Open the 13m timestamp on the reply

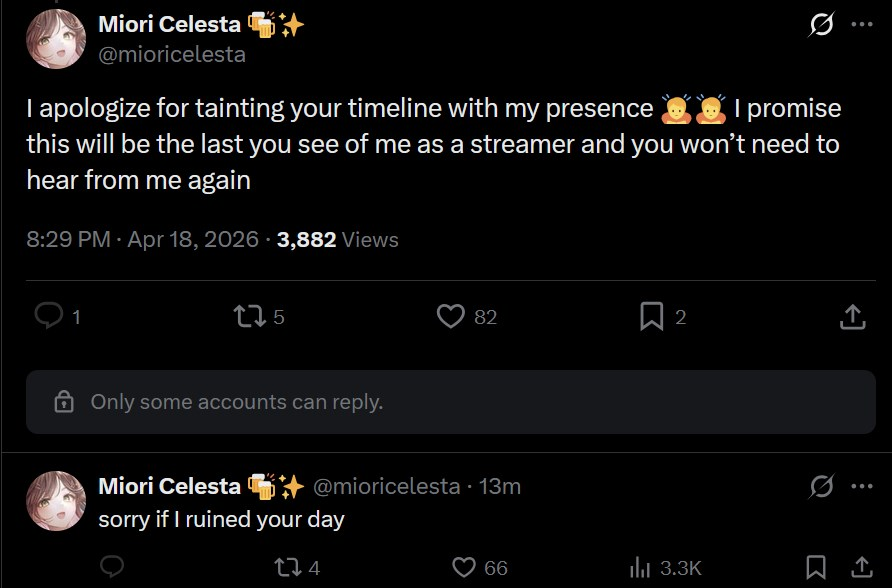click(x=500, y=487)
